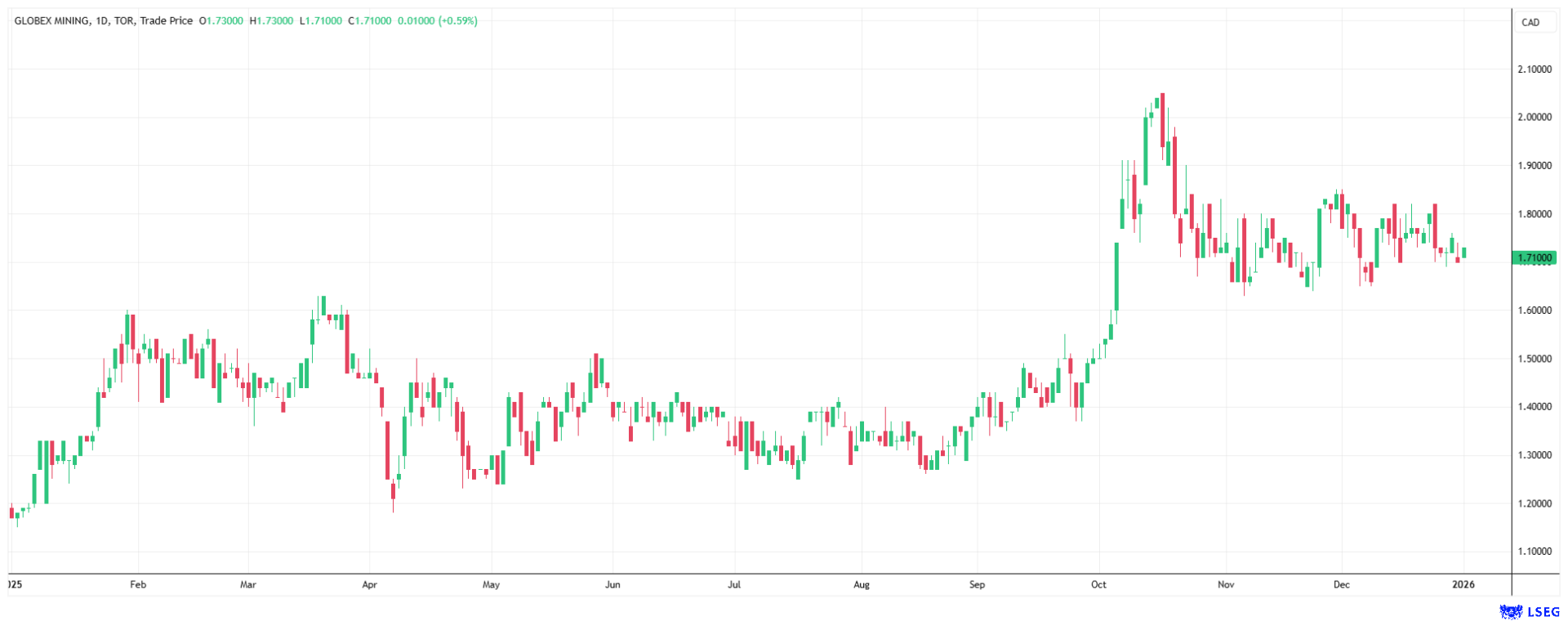Click the high value H1.73000
The height and width of the screenshot is (621, 1568).
pos(271,20)
